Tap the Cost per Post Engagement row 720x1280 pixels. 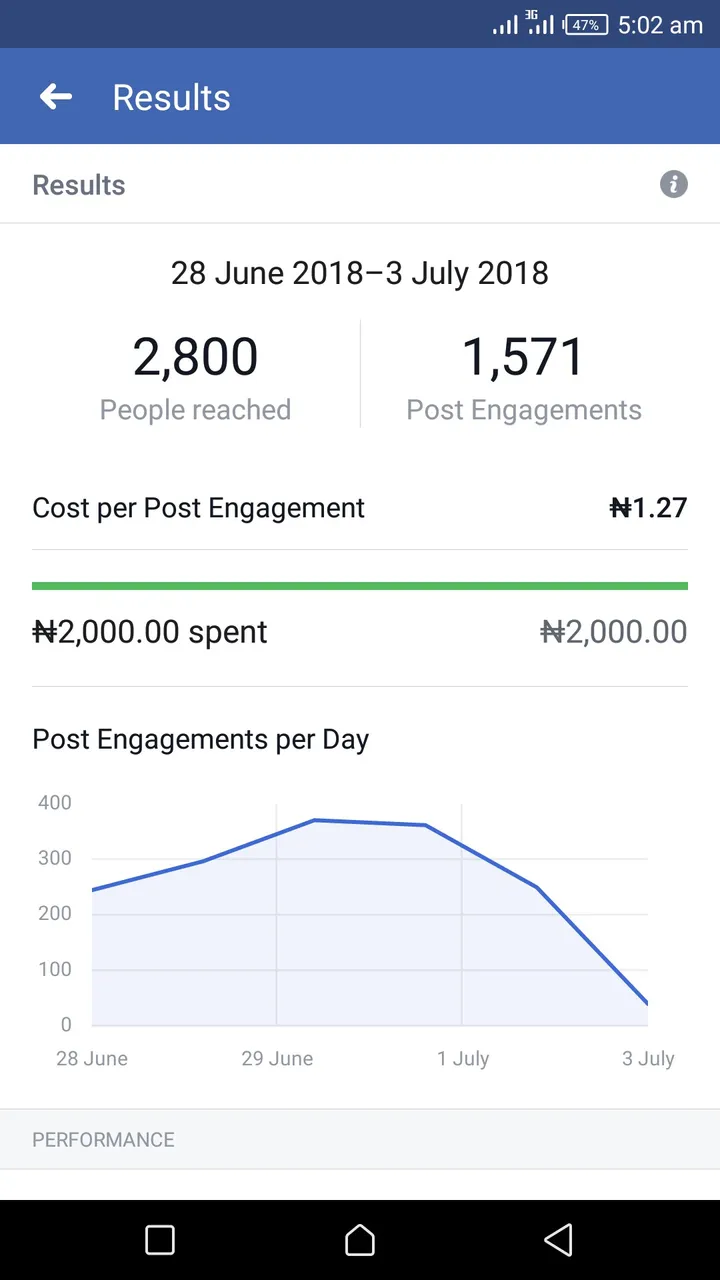tap(360, 508)
